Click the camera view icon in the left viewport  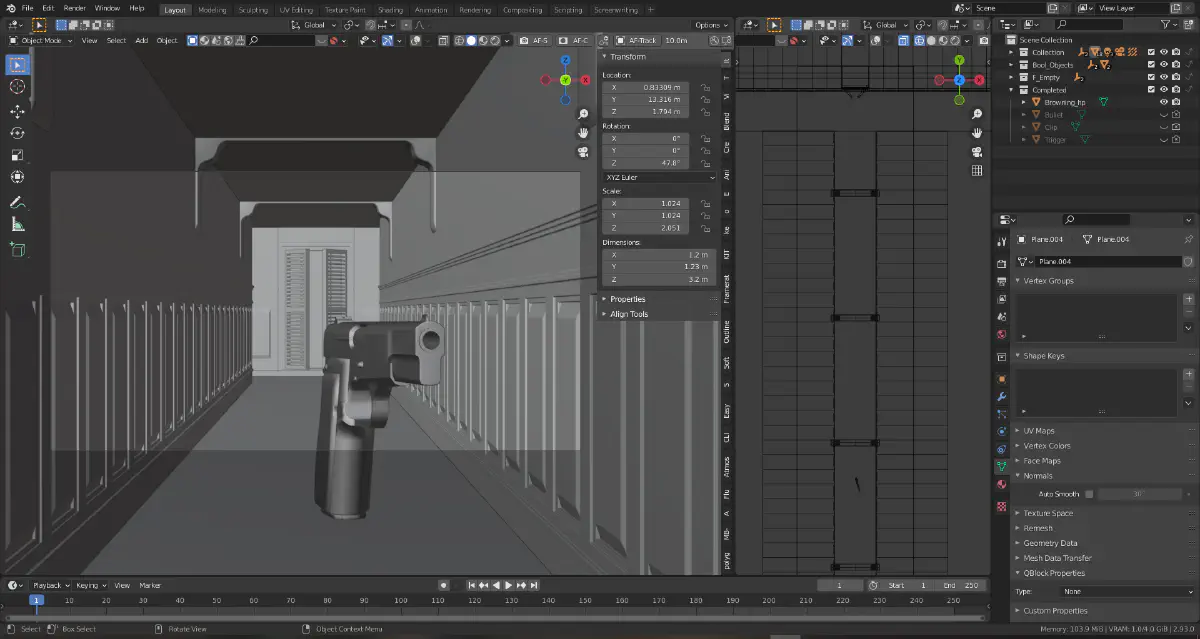tap(582, 153)
